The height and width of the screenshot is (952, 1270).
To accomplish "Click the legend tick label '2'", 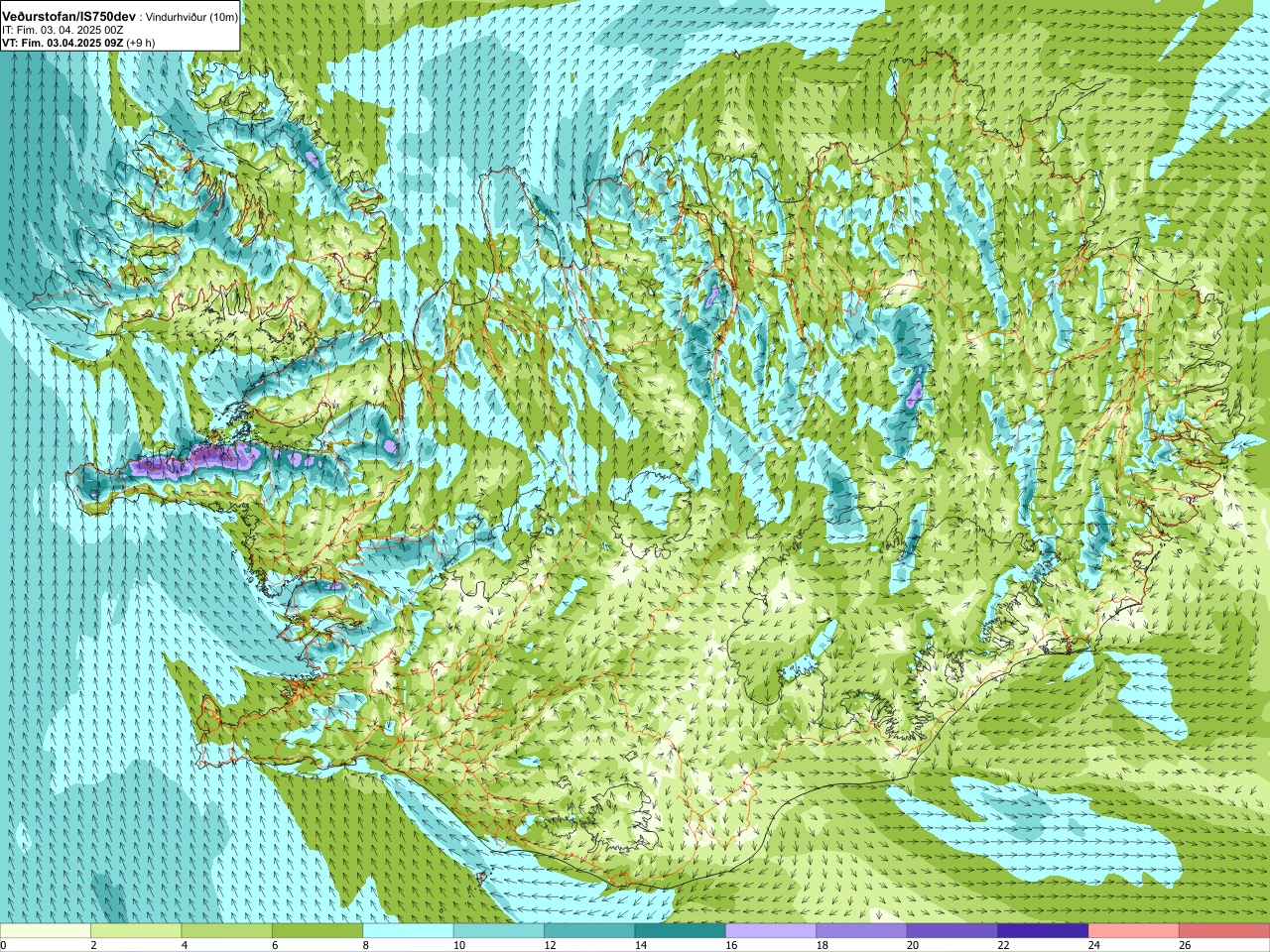I will click(94, 945).
